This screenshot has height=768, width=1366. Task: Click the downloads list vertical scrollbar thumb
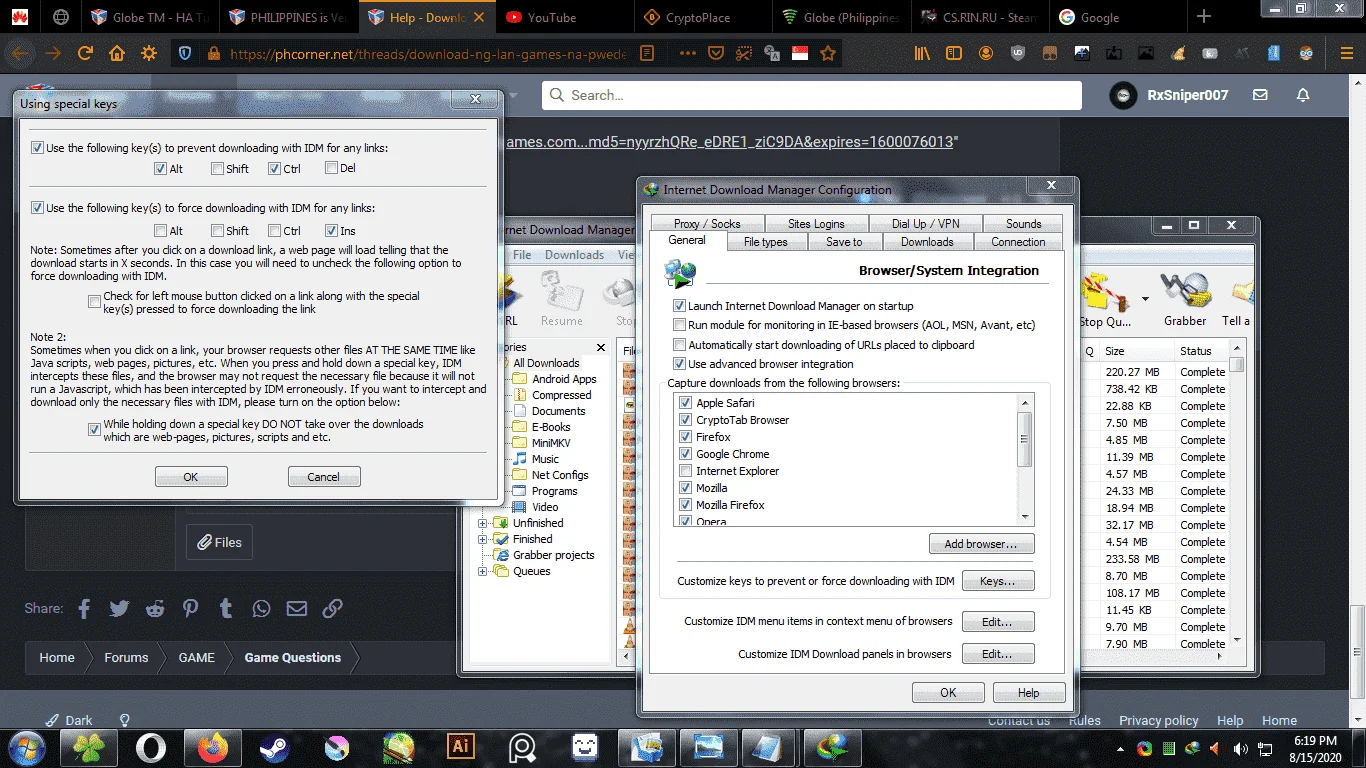click(1237, 365)
